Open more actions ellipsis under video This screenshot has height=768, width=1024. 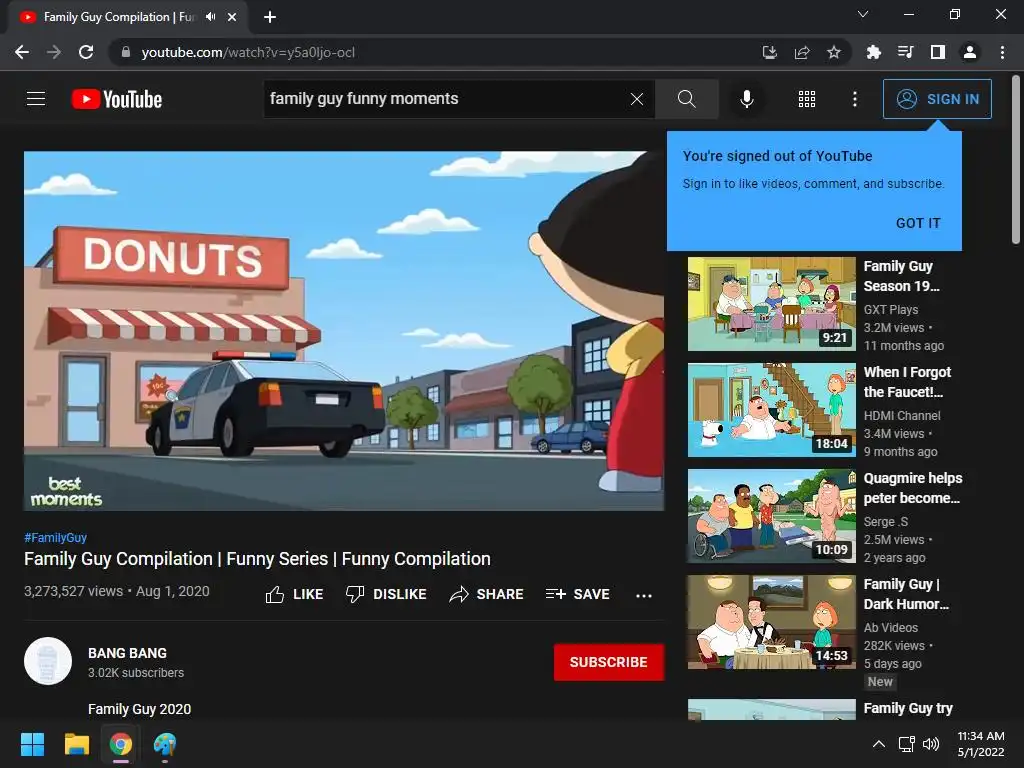(644, 596)
